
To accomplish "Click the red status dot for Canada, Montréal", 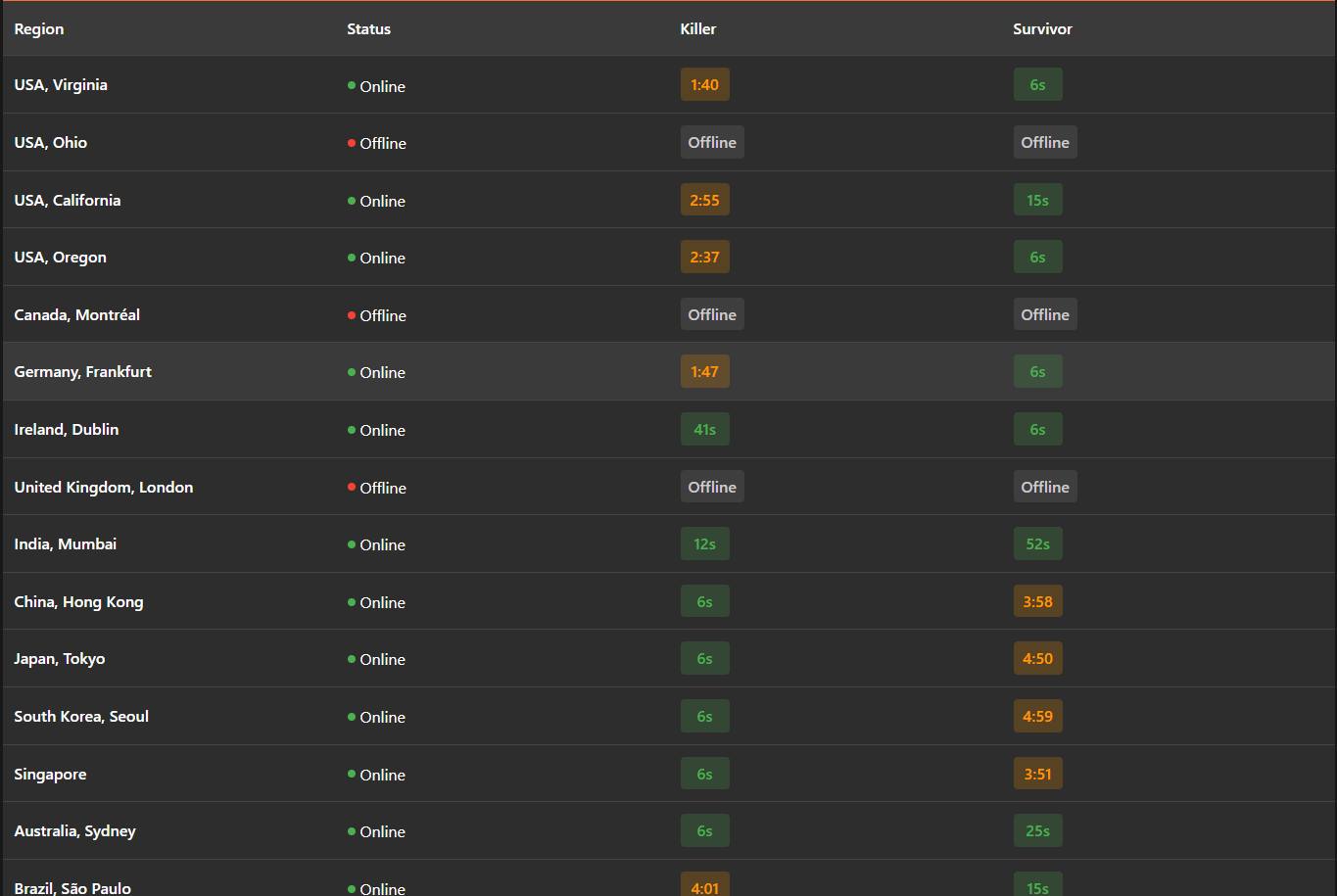I will [352, 315].
